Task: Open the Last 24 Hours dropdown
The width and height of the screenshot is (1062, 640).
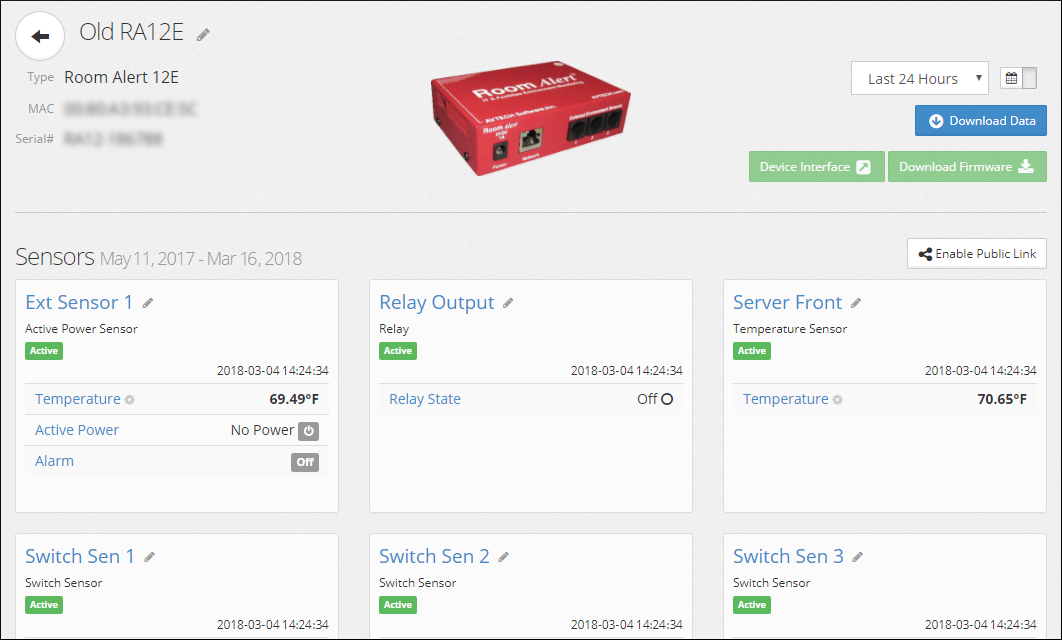Action: click(919, 79)
